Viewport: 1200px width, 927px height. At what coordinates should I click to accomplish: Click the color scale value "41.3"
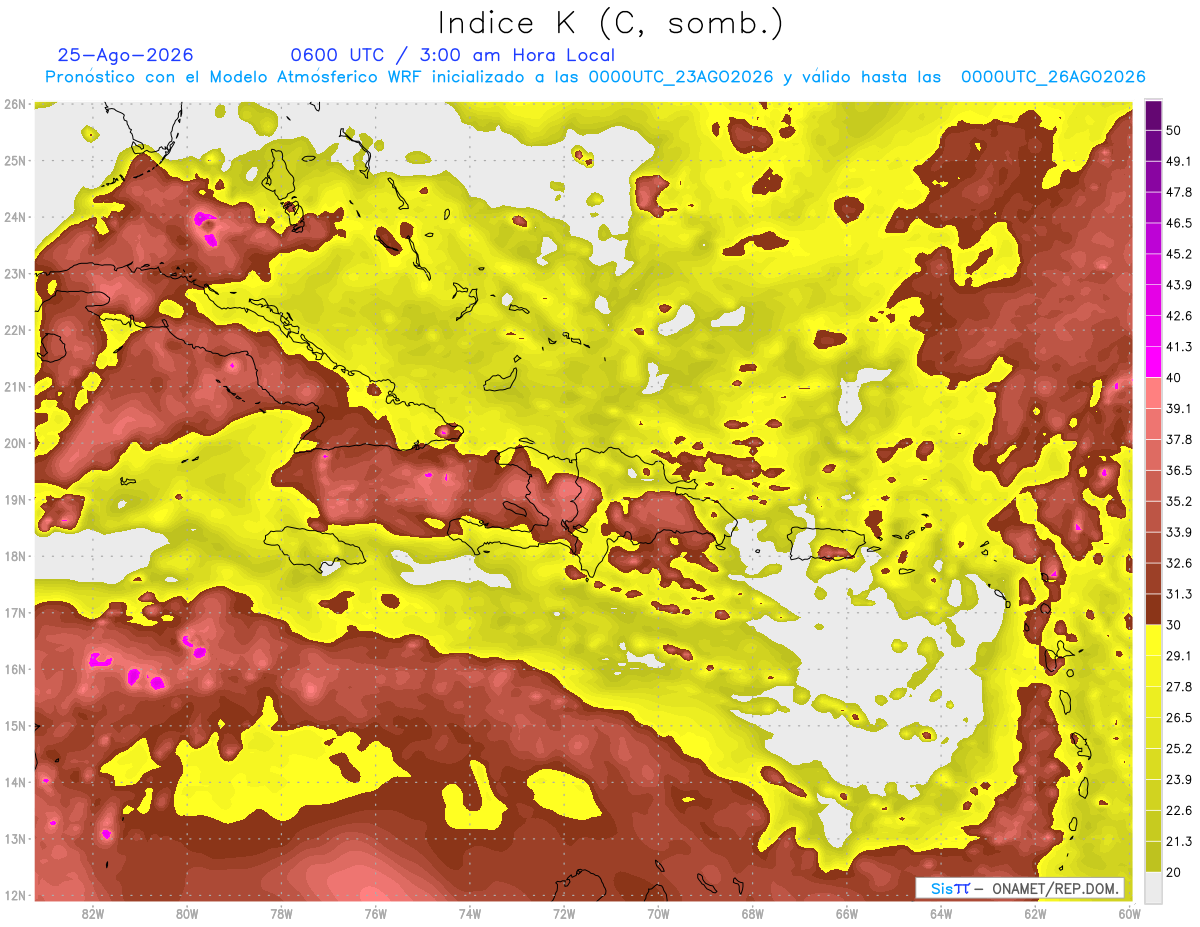click(1179, 347)
